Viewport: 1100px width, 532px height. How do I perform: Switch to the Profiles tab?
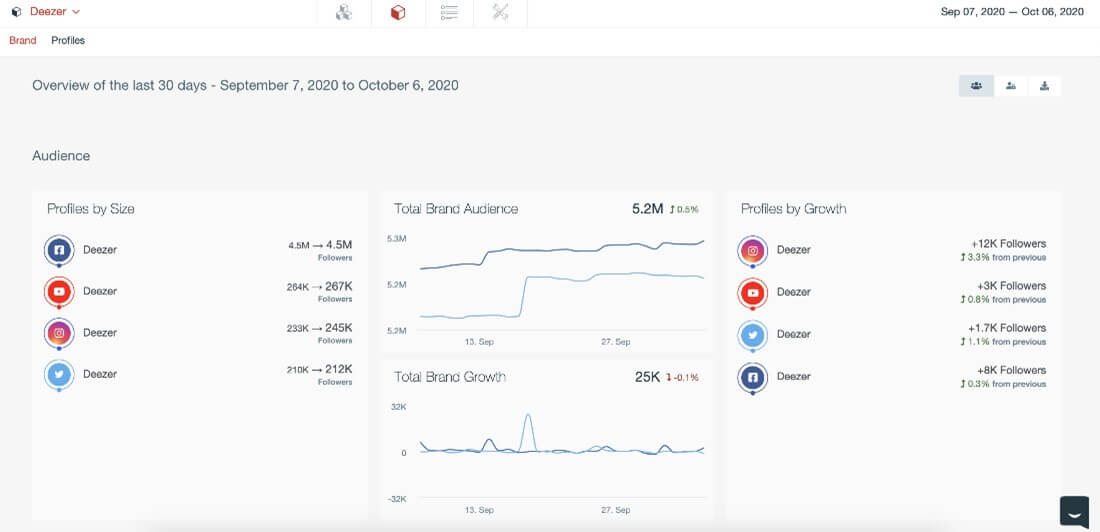point(68,41)
